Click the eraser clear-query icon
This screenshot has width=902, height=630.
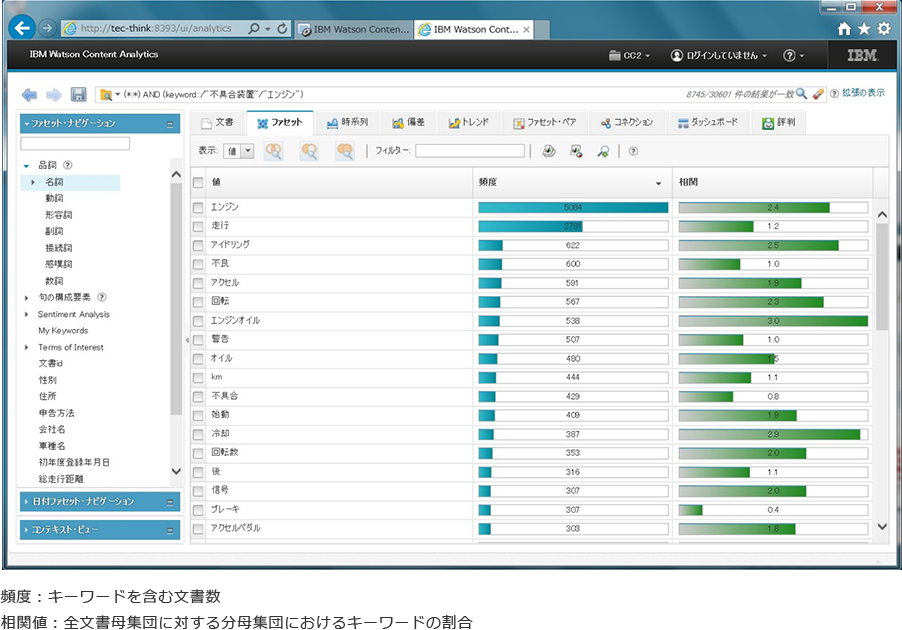point(818,94)
